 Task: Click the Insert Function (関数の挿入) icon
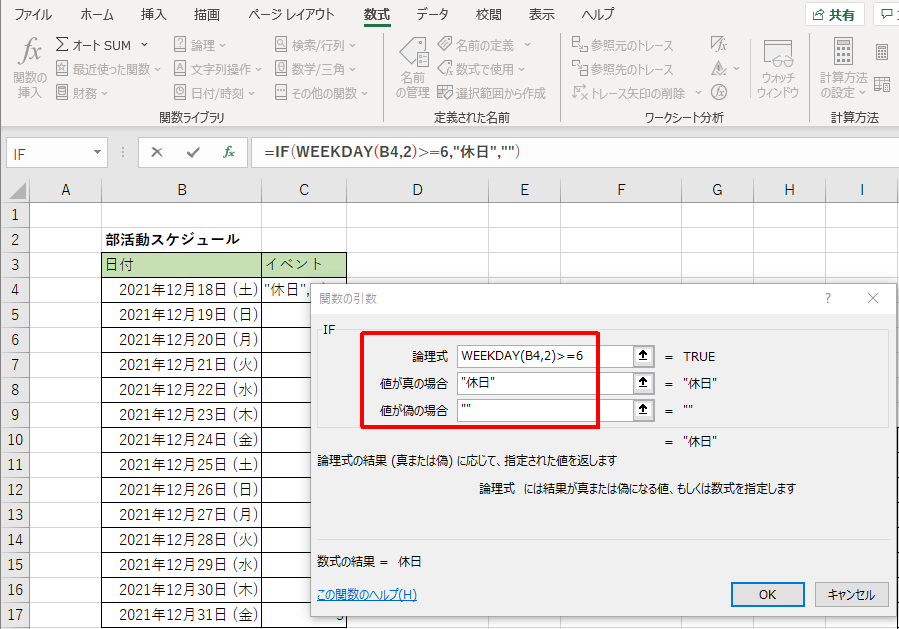click(31, 66)
